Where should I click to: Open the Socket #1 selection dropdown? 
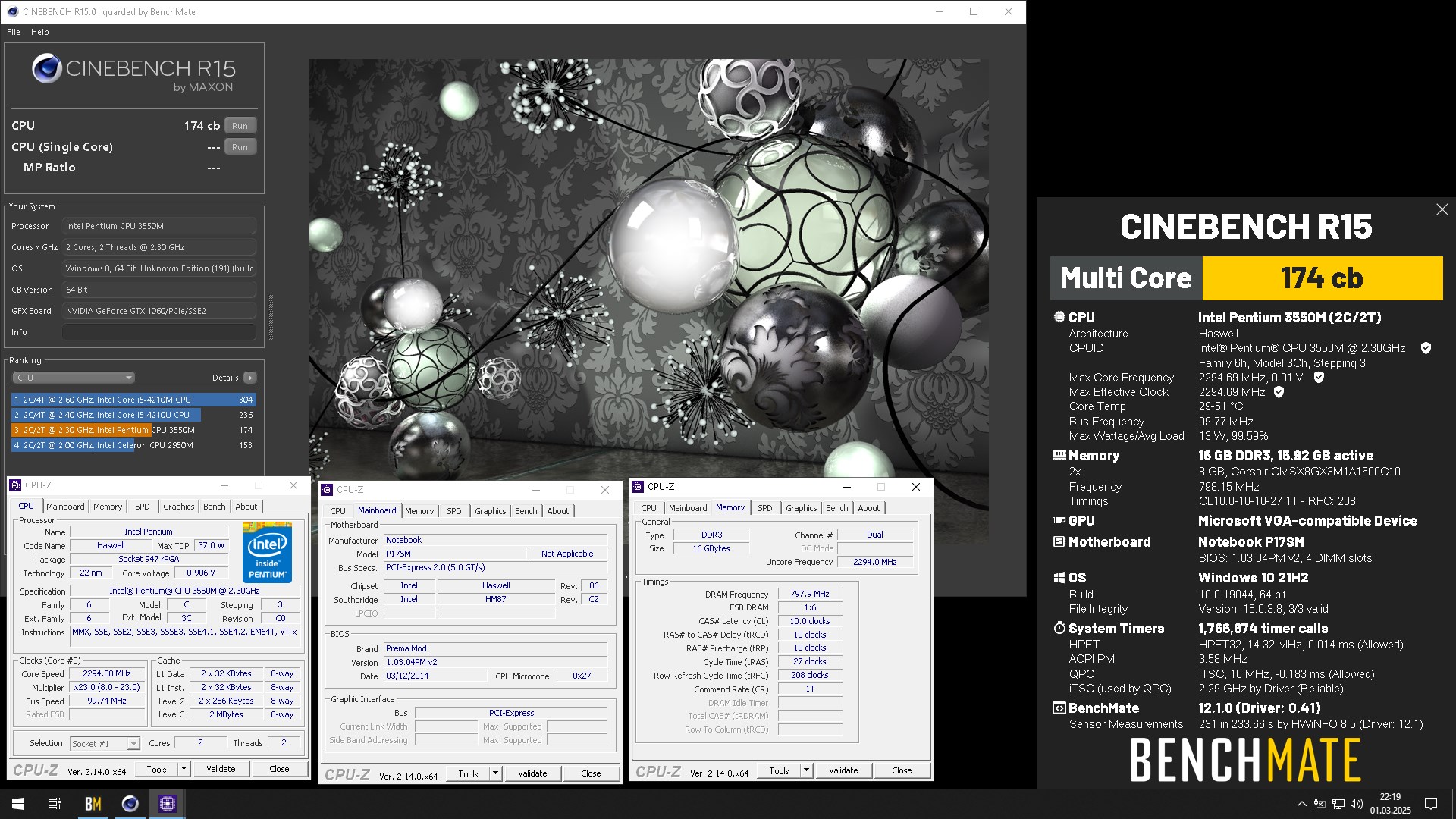pyautogui.click(x=105, y=744)
